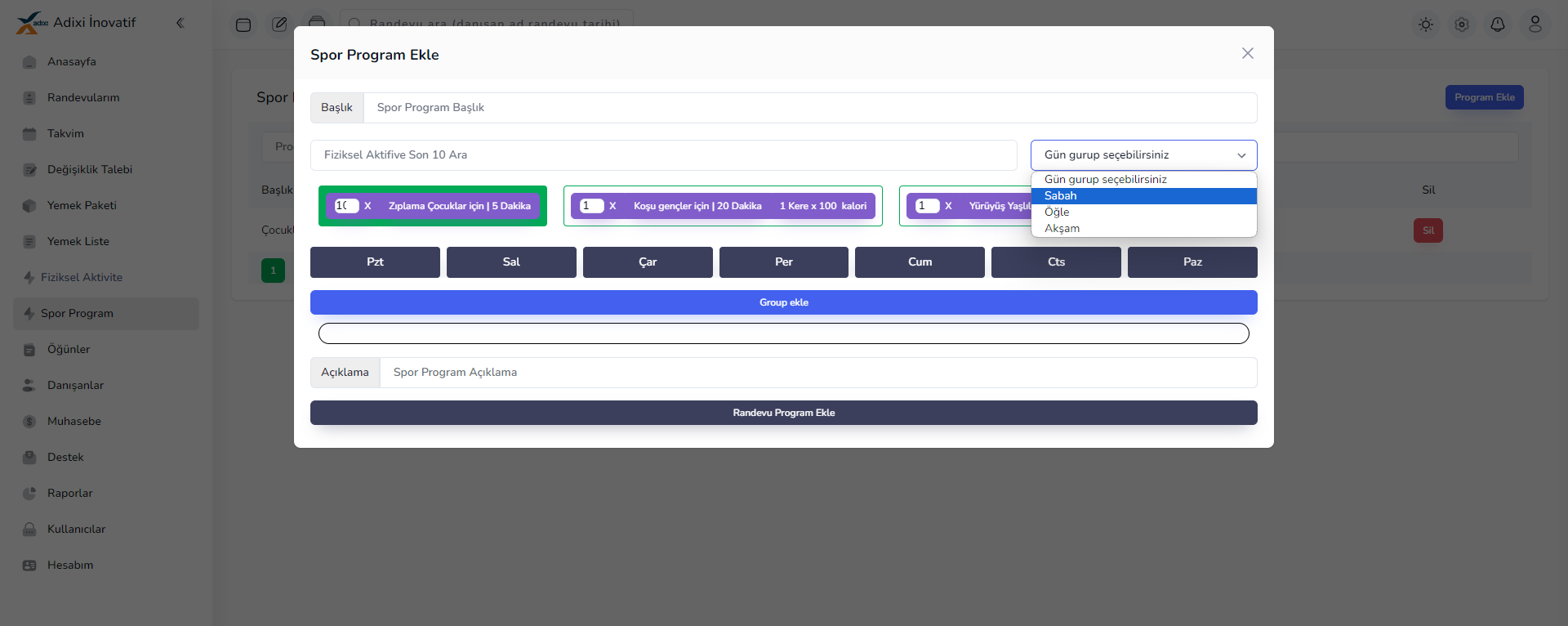The image size is (1568, 626).
Task: Click the Sil column header
Action: pyautogui.click(x=1428, y=190)
